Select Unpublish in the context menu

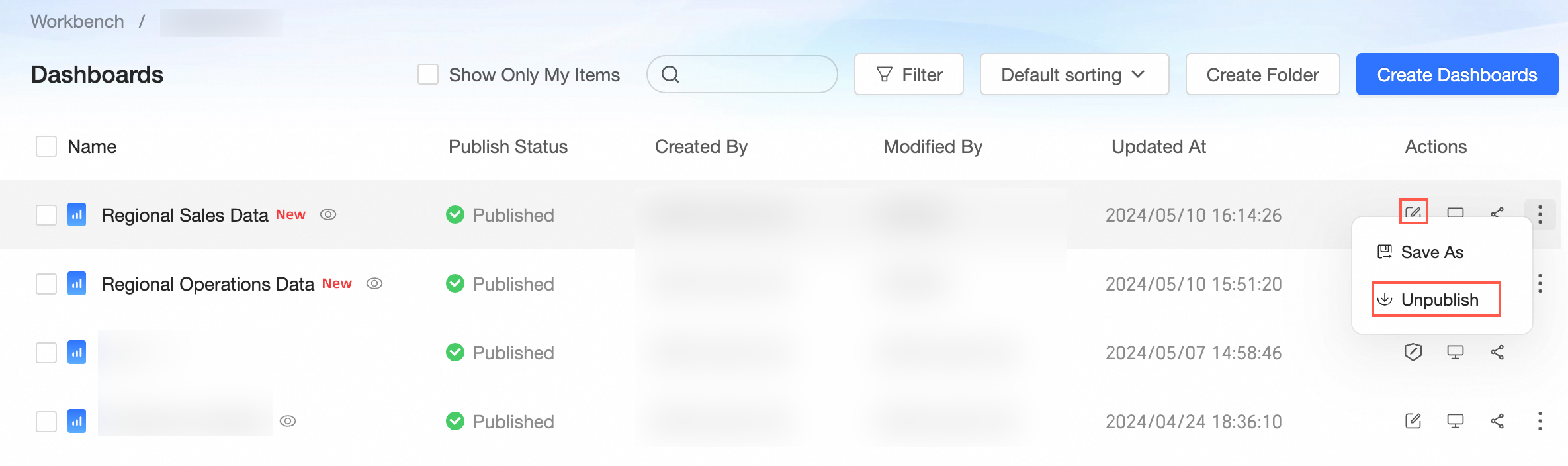1439,300
